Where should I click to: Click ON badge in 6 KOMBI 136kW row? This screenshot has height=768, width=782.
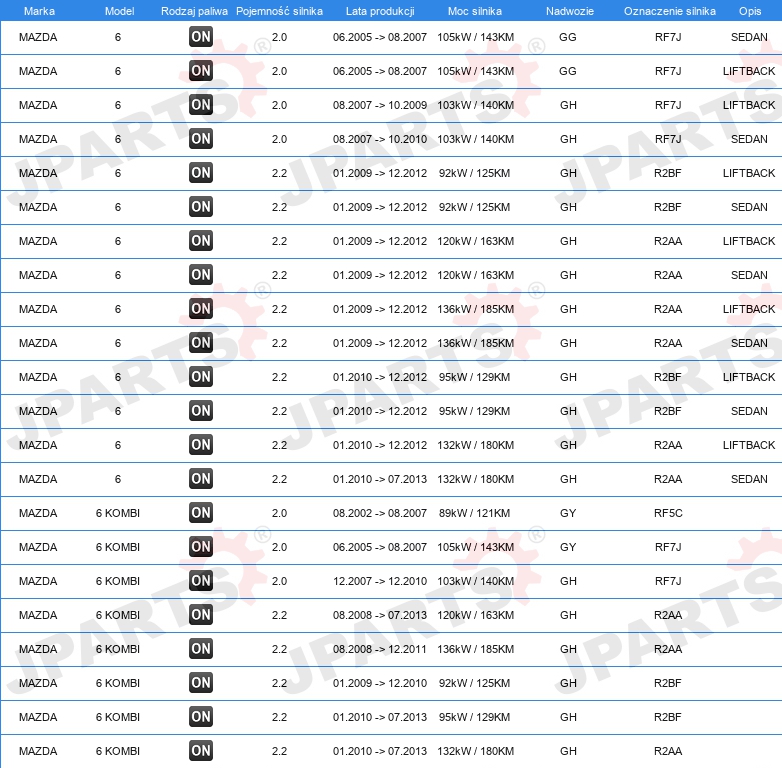(201, 649)
